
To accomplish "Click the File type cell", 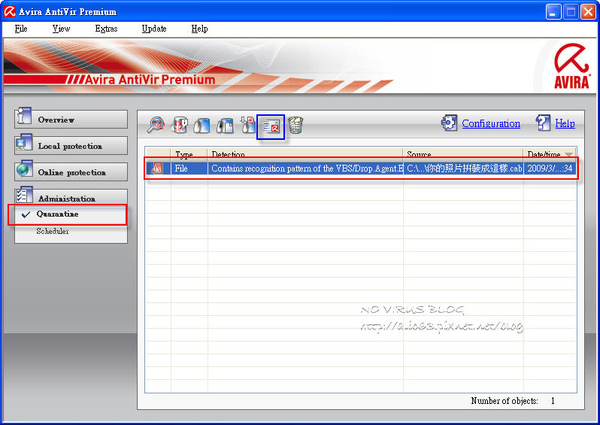I will 189,169.
